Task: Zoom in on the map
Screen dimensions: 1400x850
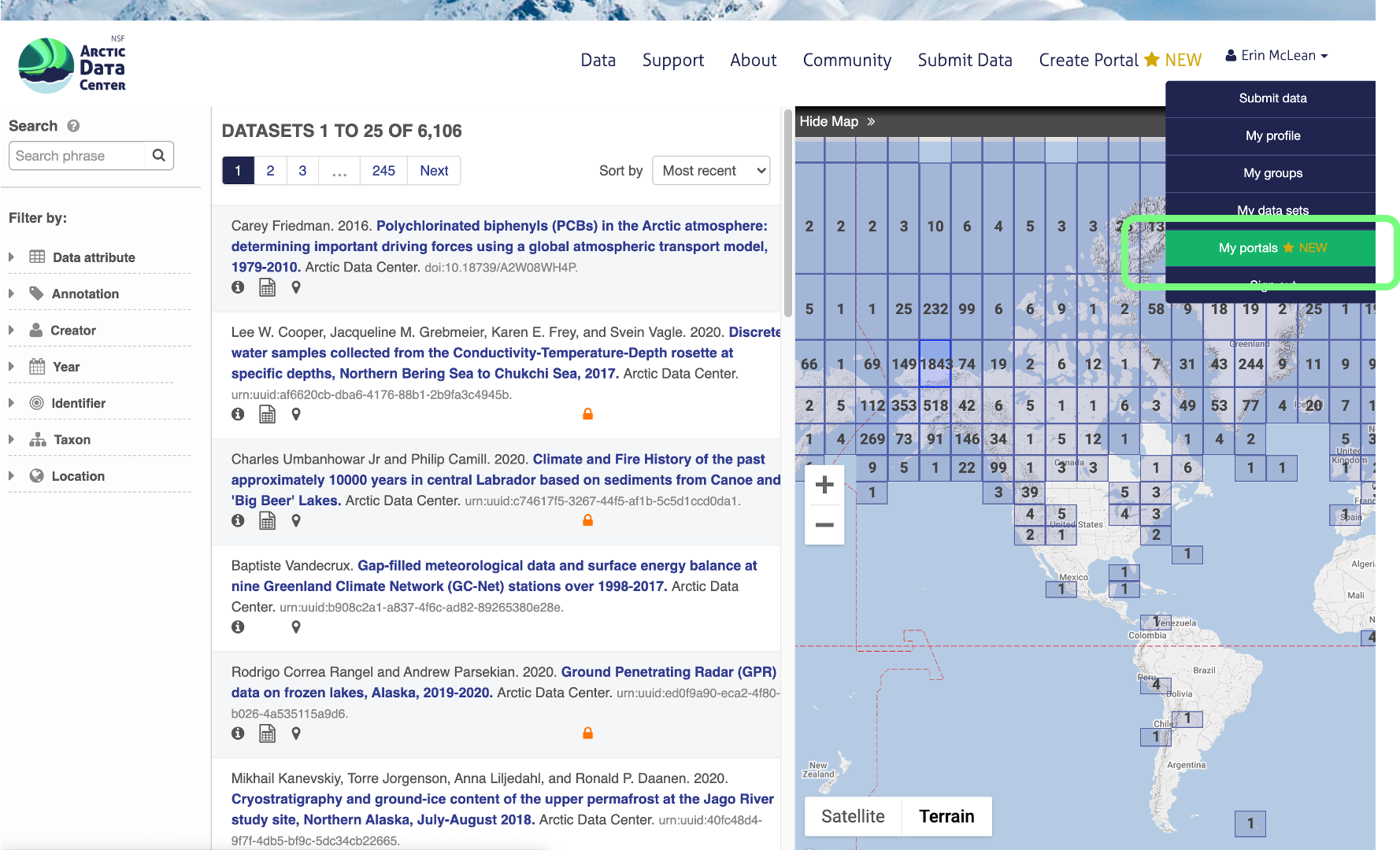Action: 824,485
